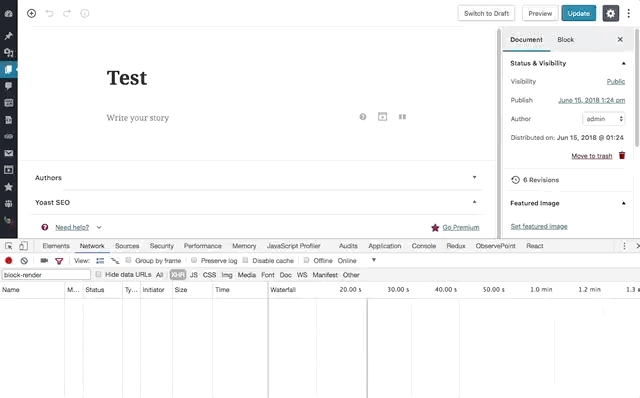Toggle the DevTools device toolbar icon

click(23, 246)
